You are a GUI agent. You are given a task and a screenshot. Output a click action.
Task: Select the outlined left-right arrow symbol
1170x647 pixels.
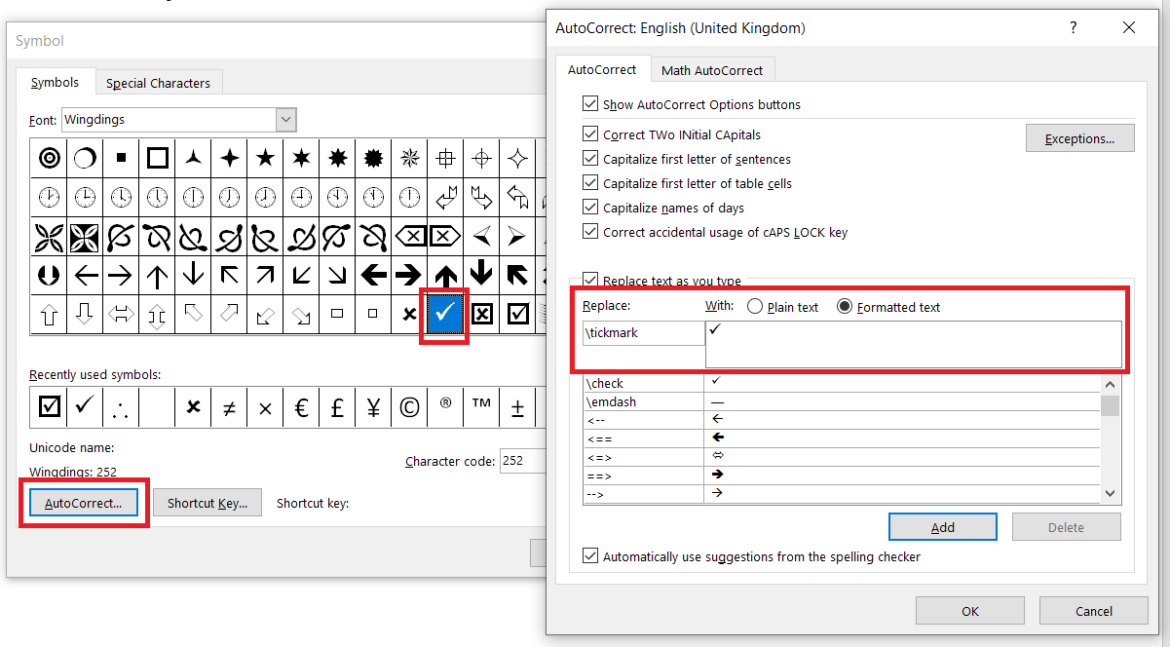click(x=121, y=314)
